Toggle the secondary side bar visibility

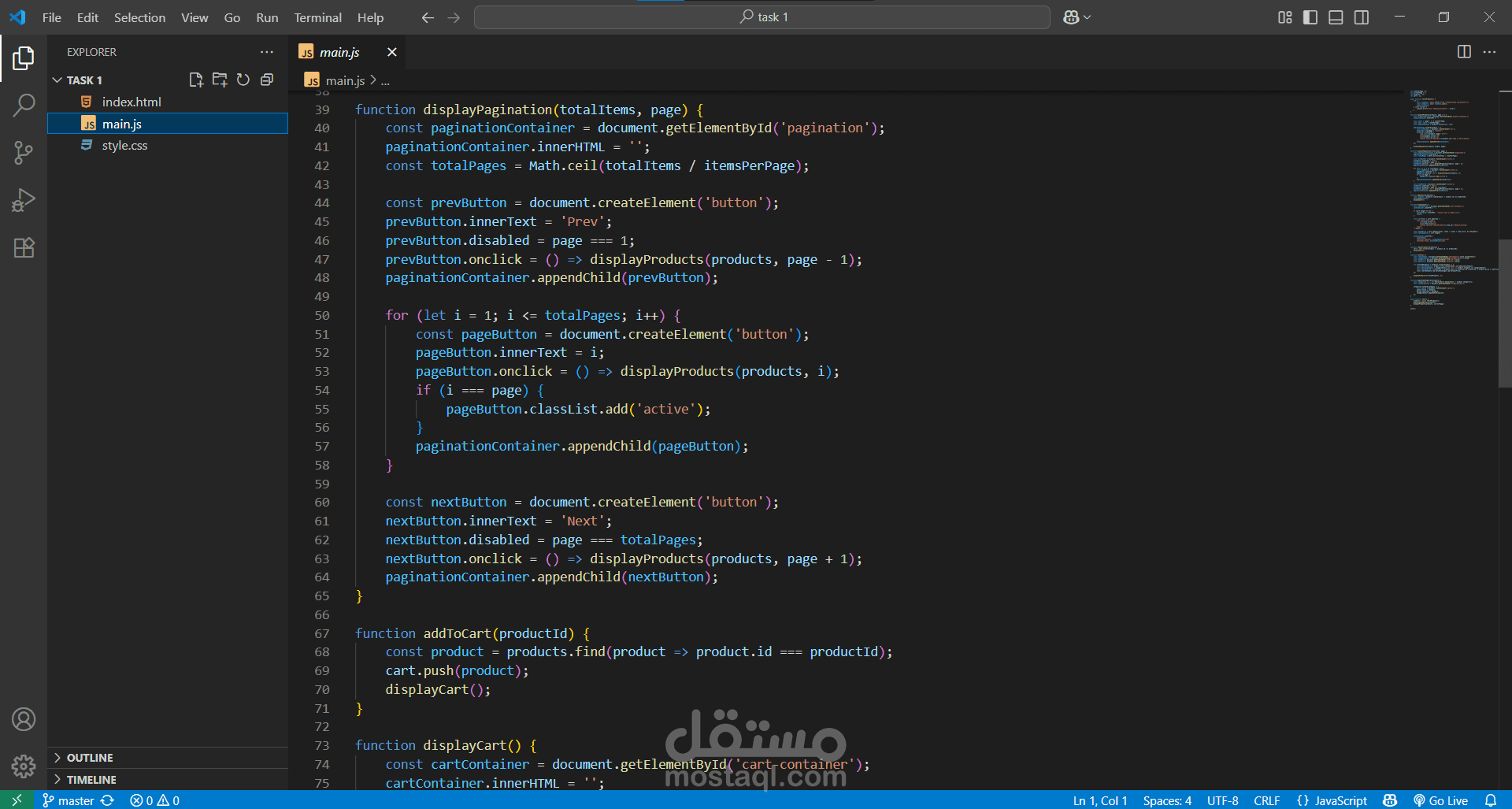pyautogui.click(x=1362, y=17)
